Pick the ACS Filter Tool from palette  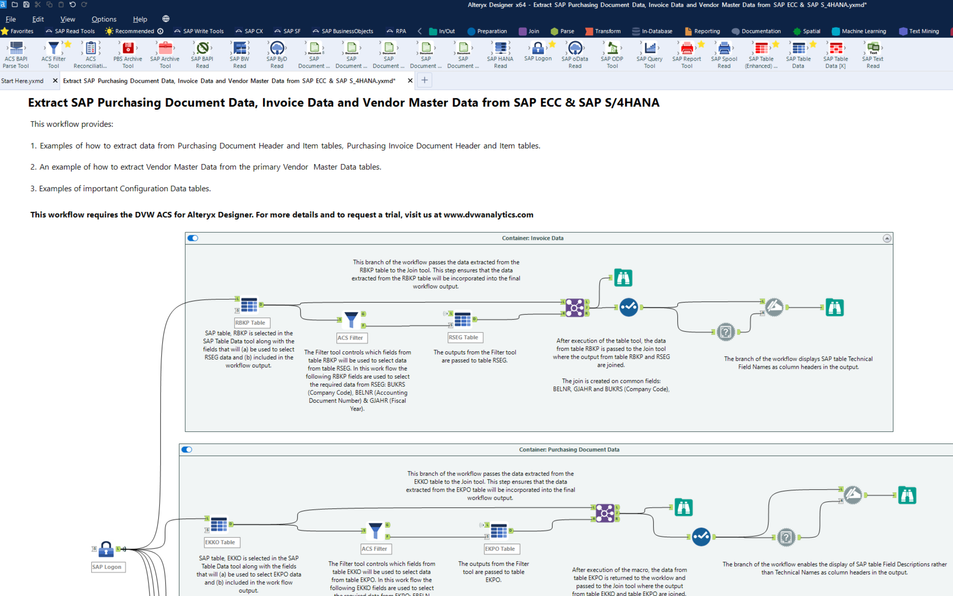tap(53, 55)
